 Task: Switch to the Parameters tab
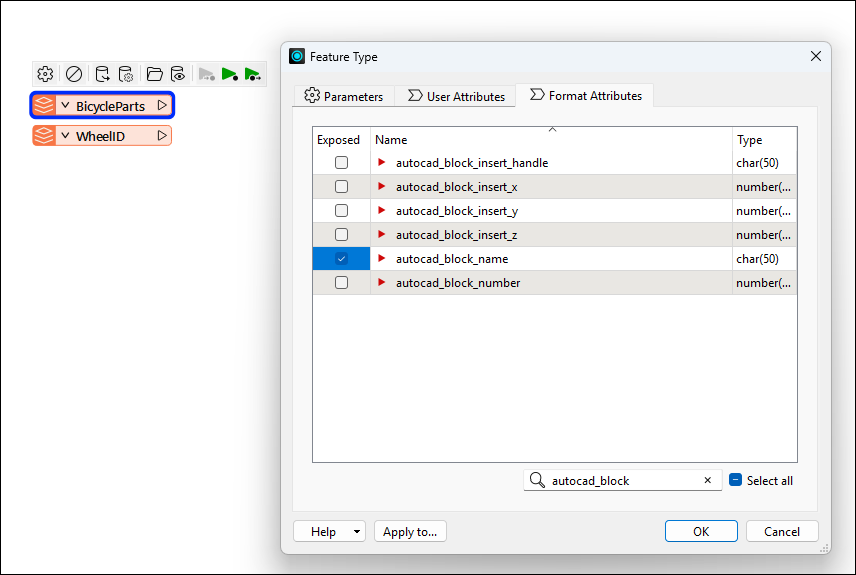(343, 97)
